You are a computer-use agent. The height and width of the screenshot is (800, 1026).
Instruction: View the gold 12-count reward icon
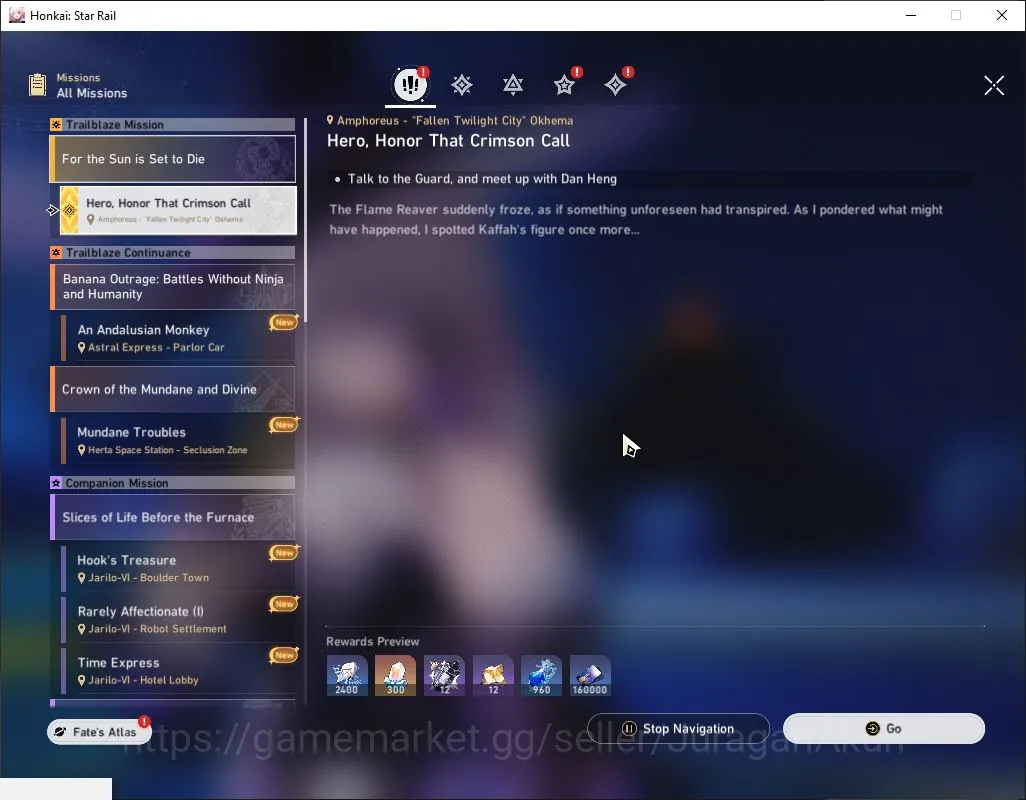coord(493,676)
